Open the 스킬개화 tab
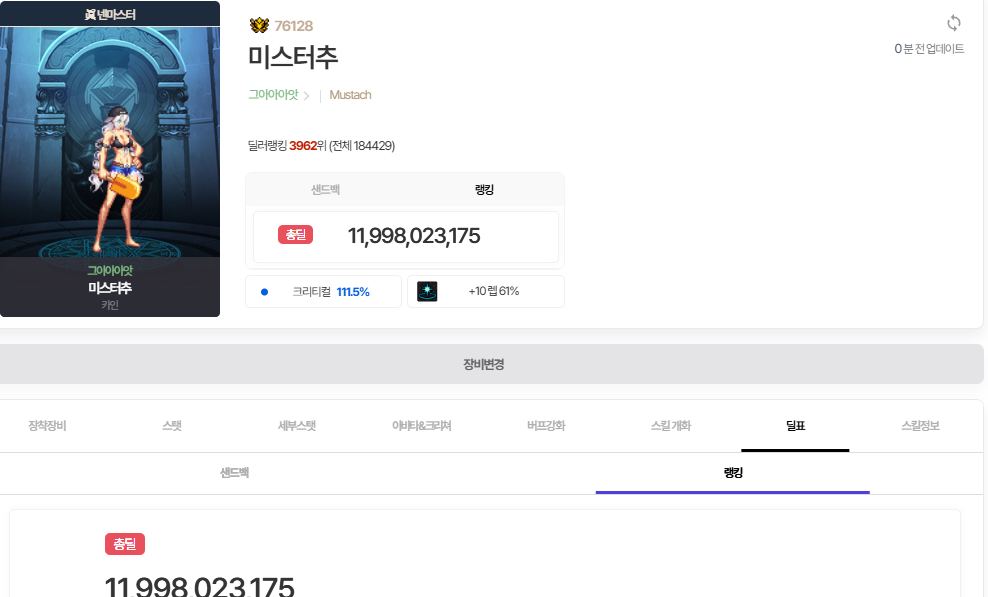The height and width of the screenshot is (597, 988). 671,426
